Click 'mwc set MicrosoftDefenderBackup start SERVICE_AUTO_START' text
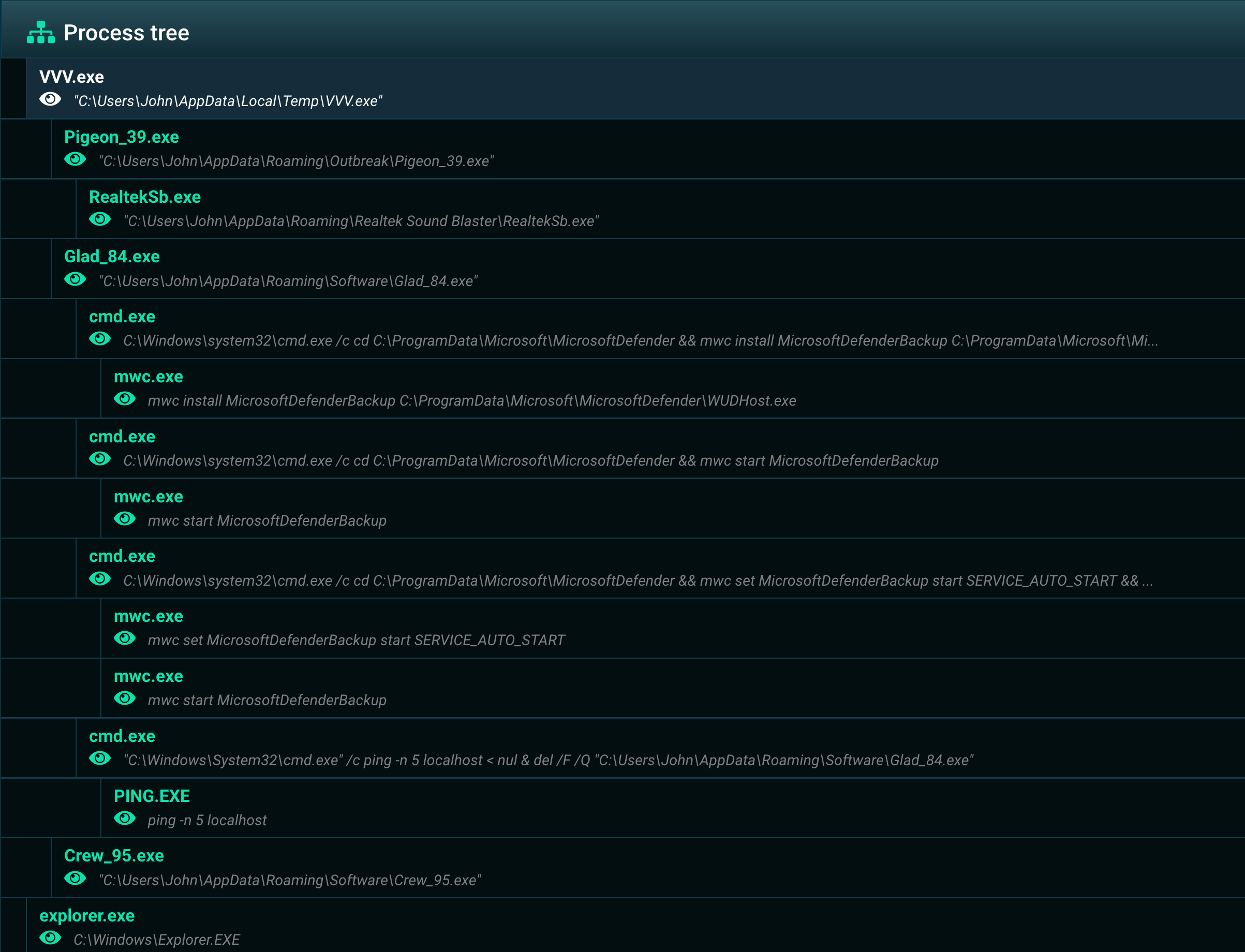Screen dimensions: 1245x952 coord(357,641)
